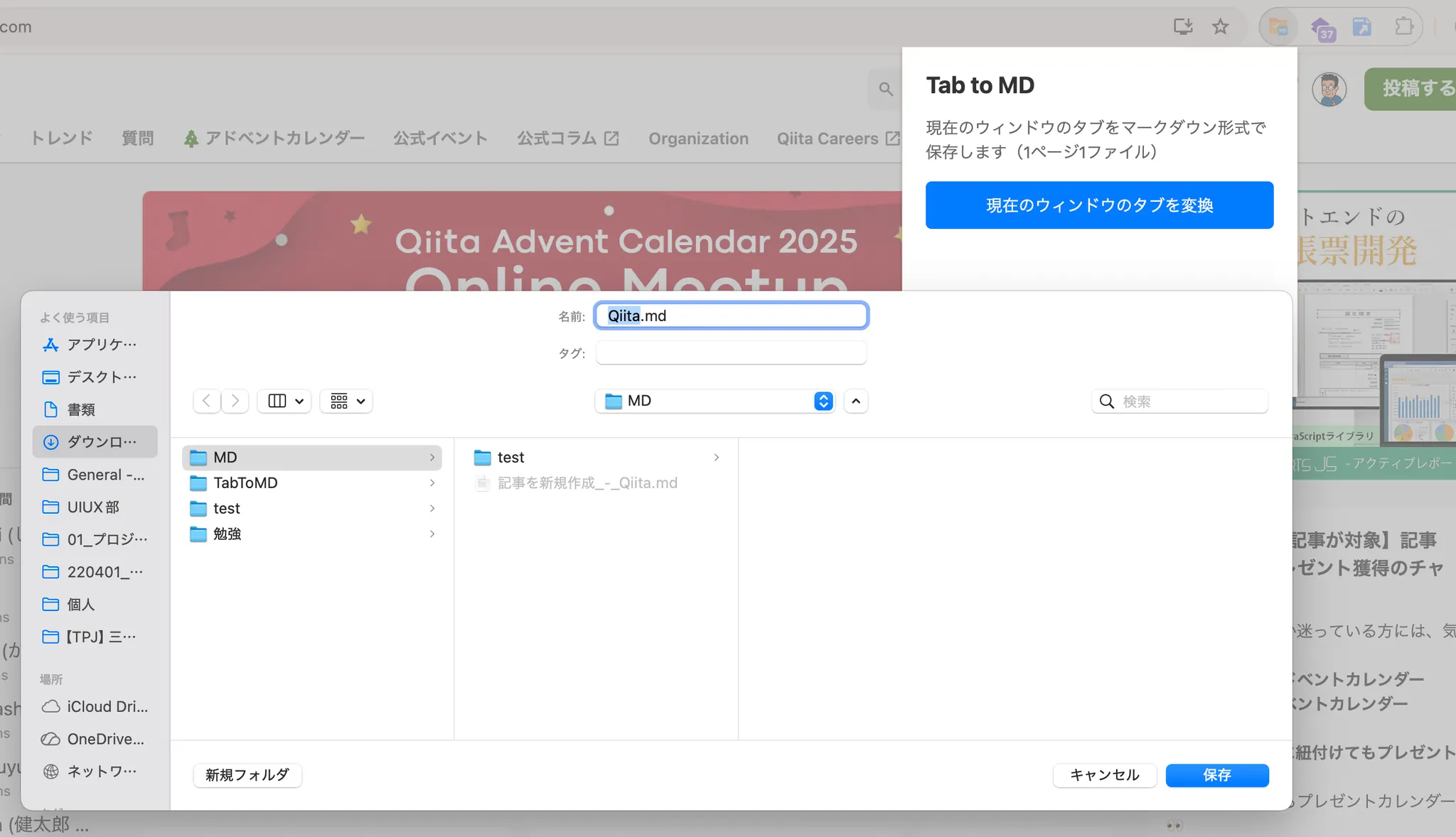
Task: Open the grouping options dropdown
Action: 347,401
